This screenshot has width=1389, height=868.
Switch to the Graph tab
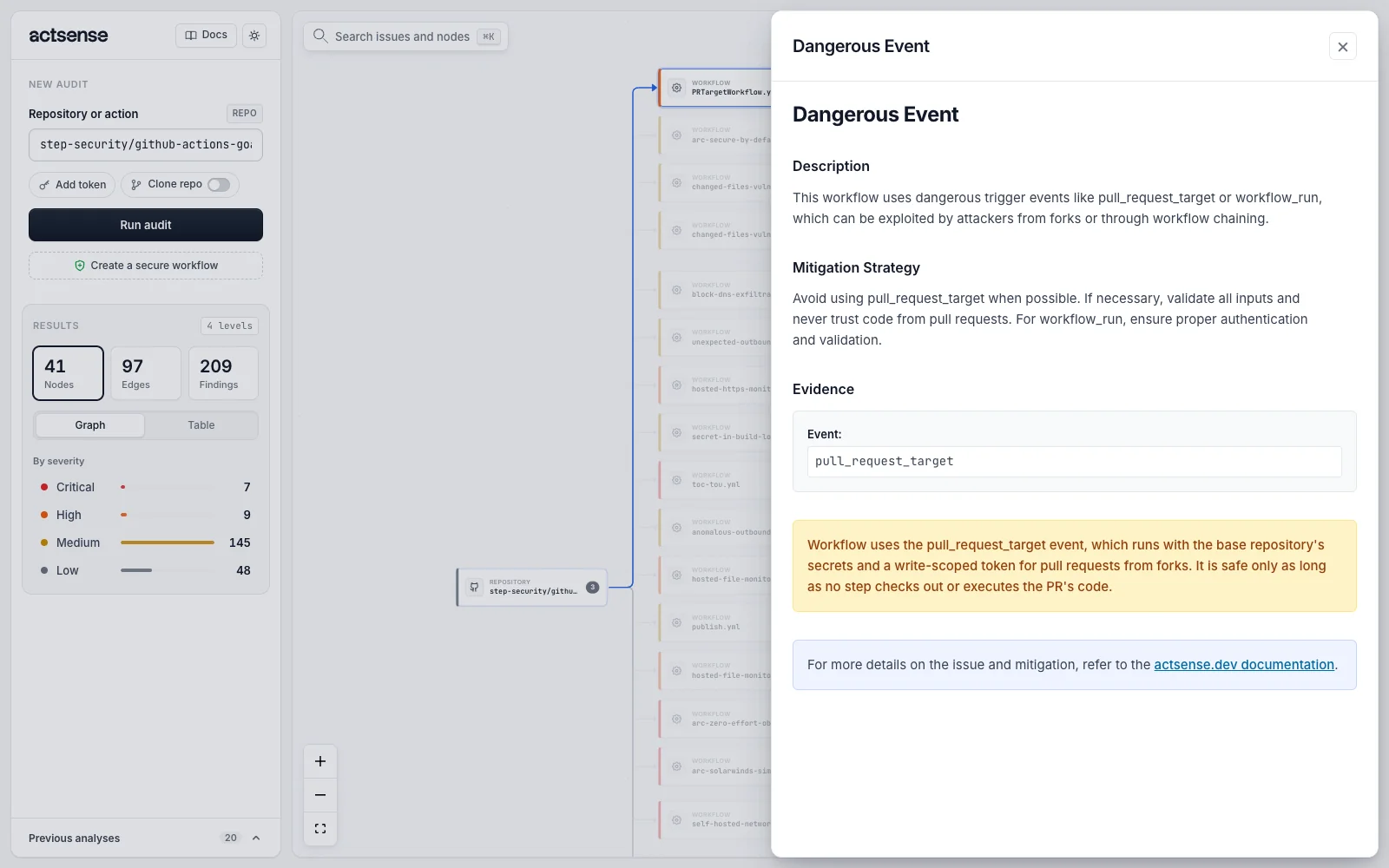(x=90, y=425)
